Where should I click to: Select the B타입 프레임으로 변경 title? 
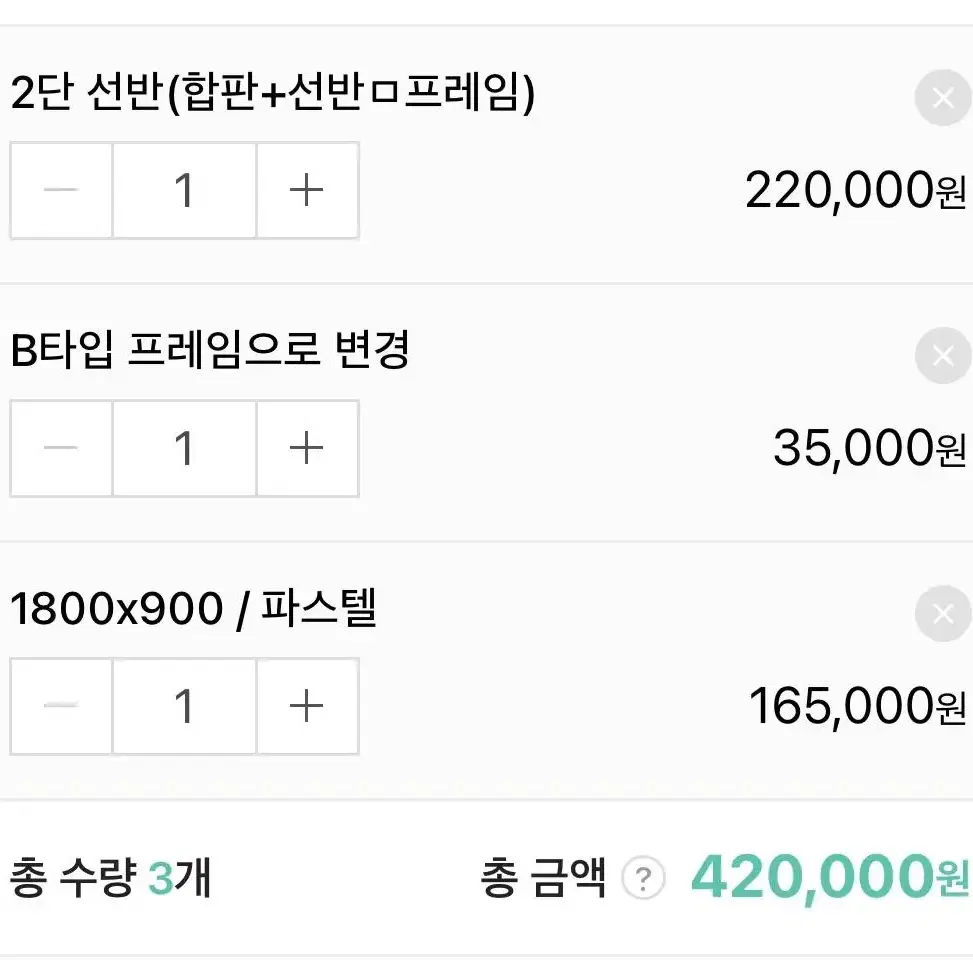click(210, 349)
